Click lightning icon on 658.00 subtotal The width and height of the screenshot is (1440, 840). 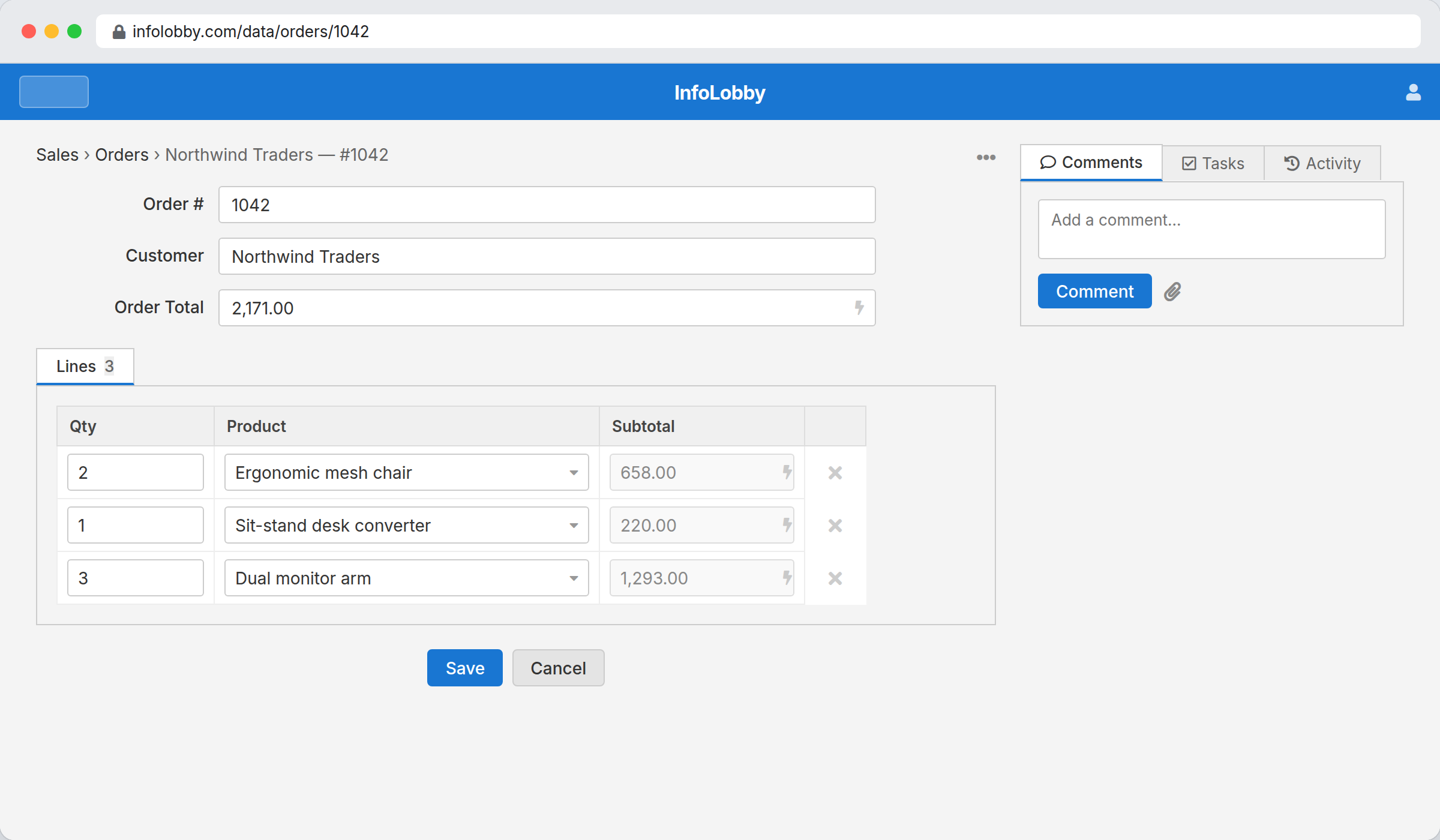point(787,472)
